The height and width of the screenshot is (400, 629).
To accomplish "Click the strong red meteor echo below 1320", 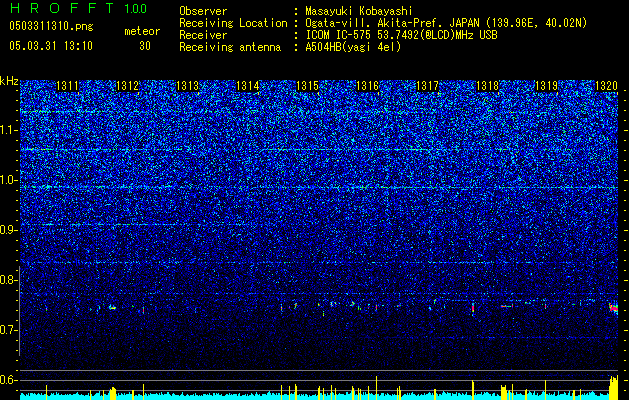I will [x=613, y=308].
